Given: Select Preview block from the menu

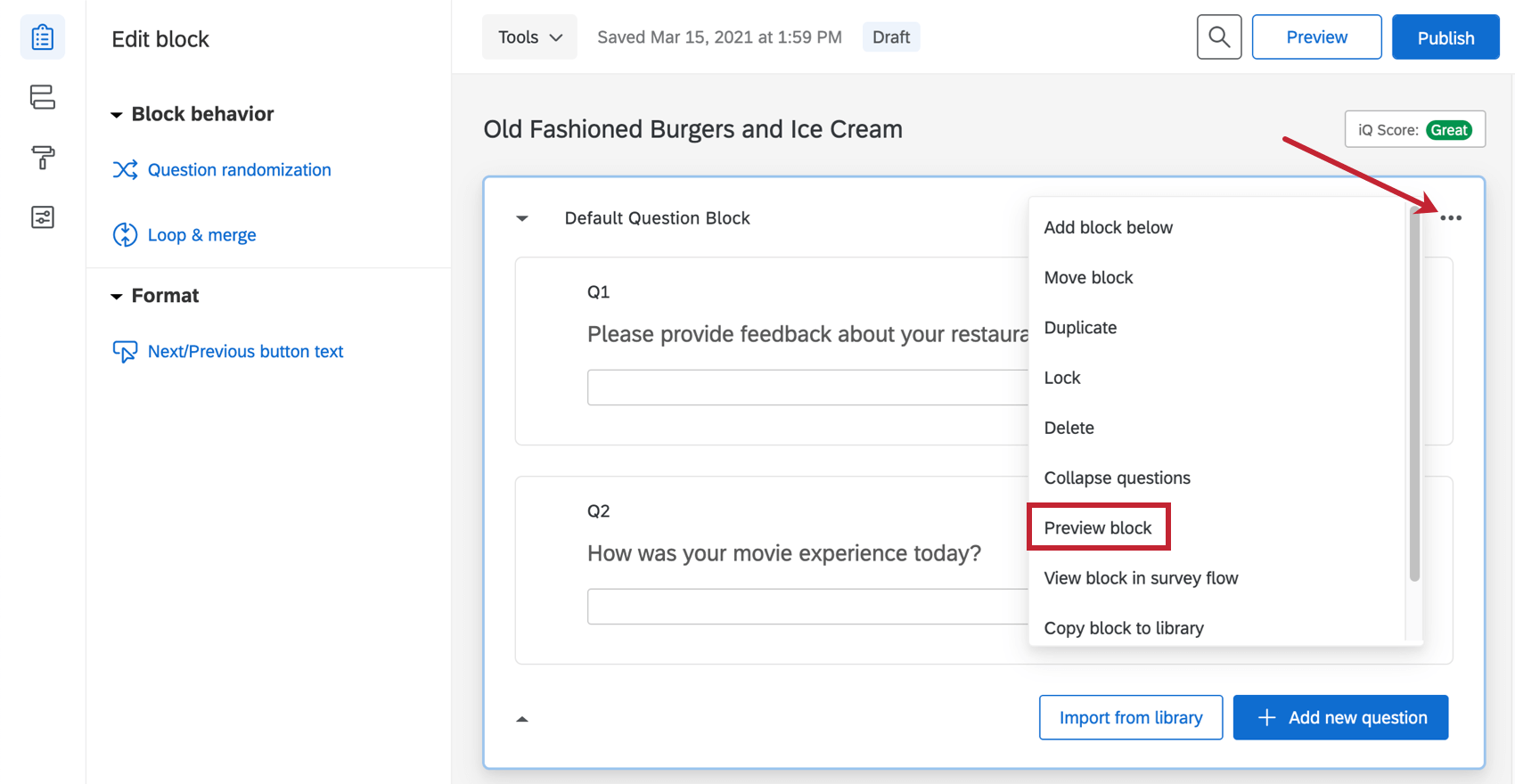Looking at the screenshot, I should pyautogui.click(x=1098, y=527).
